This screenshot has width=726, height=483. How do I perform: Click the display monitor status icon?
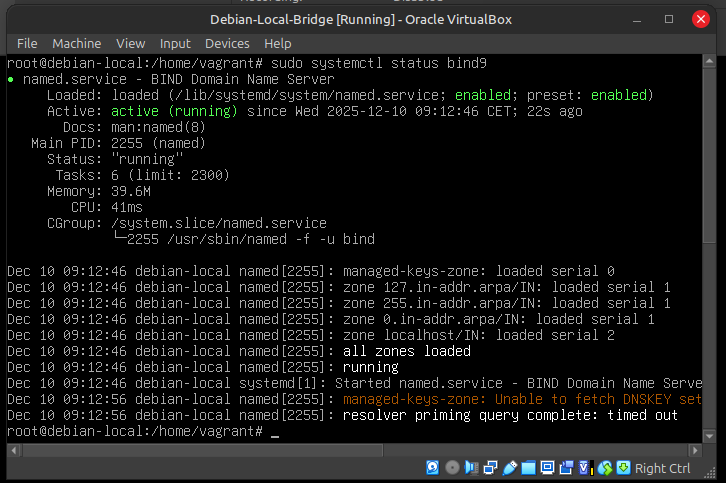coord(547,468)
